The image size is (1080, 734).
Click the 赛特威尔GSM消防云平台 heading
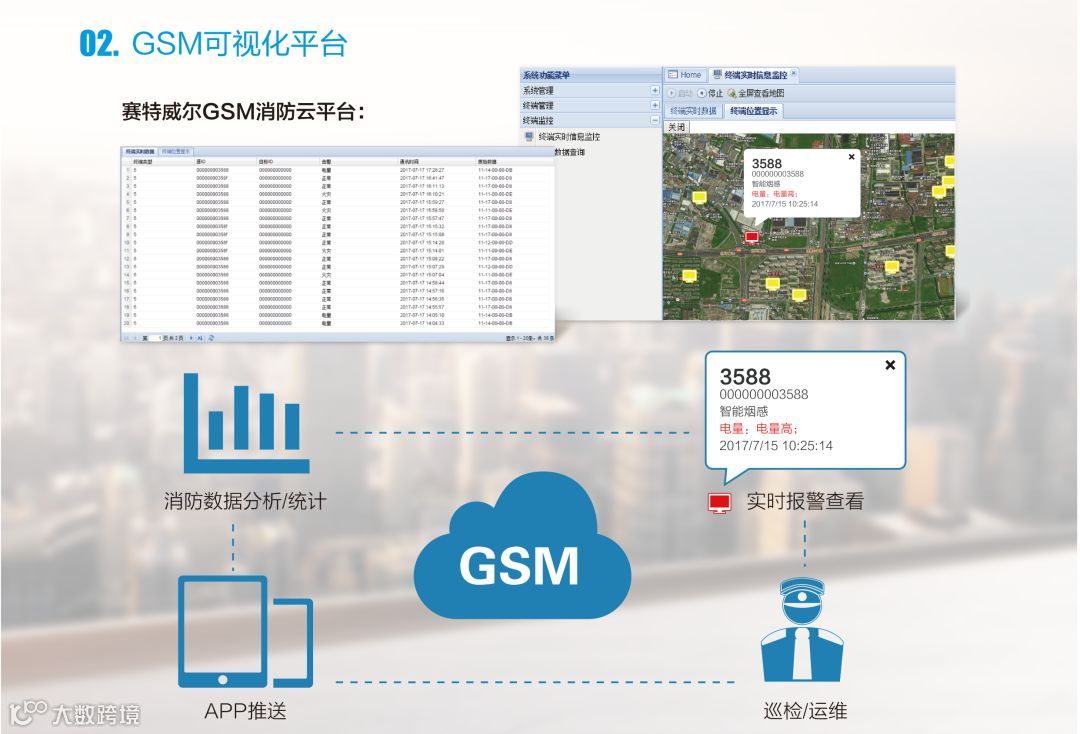click(x=242, y=111)
